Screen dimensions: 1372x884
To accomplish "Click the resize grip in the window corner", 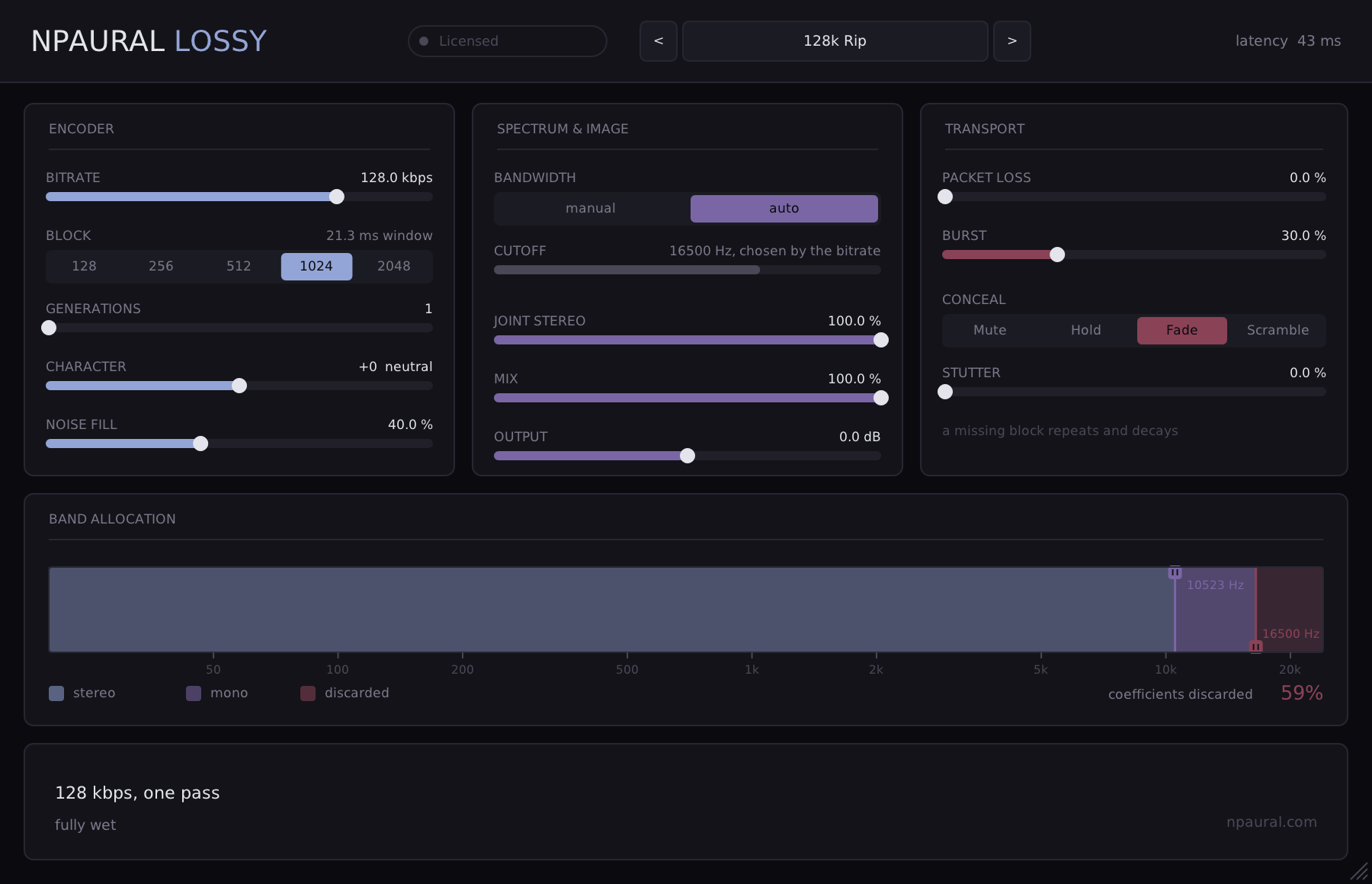I will (1359, 871).
